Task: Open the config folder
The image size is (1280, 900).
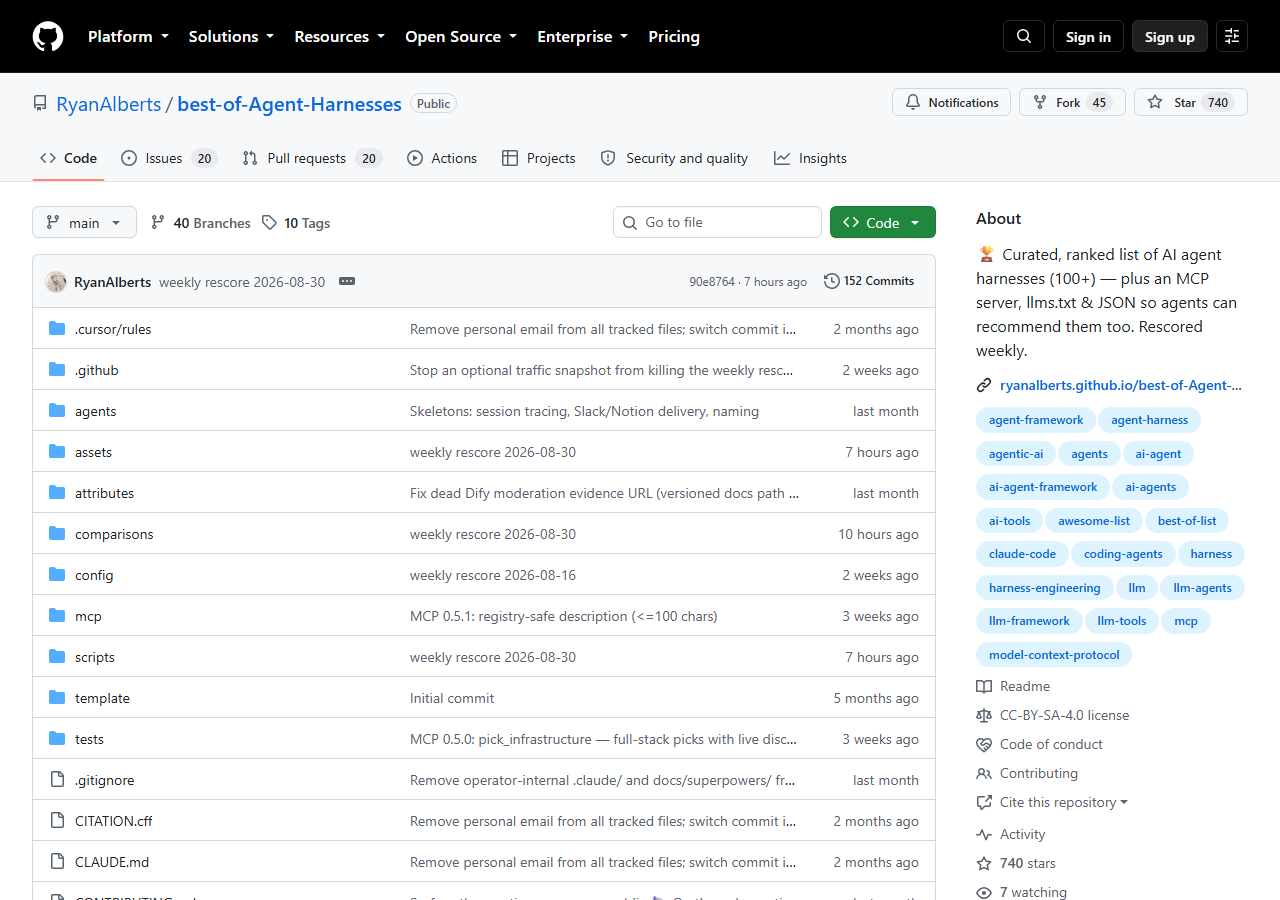Action: [x=94, y=575]
